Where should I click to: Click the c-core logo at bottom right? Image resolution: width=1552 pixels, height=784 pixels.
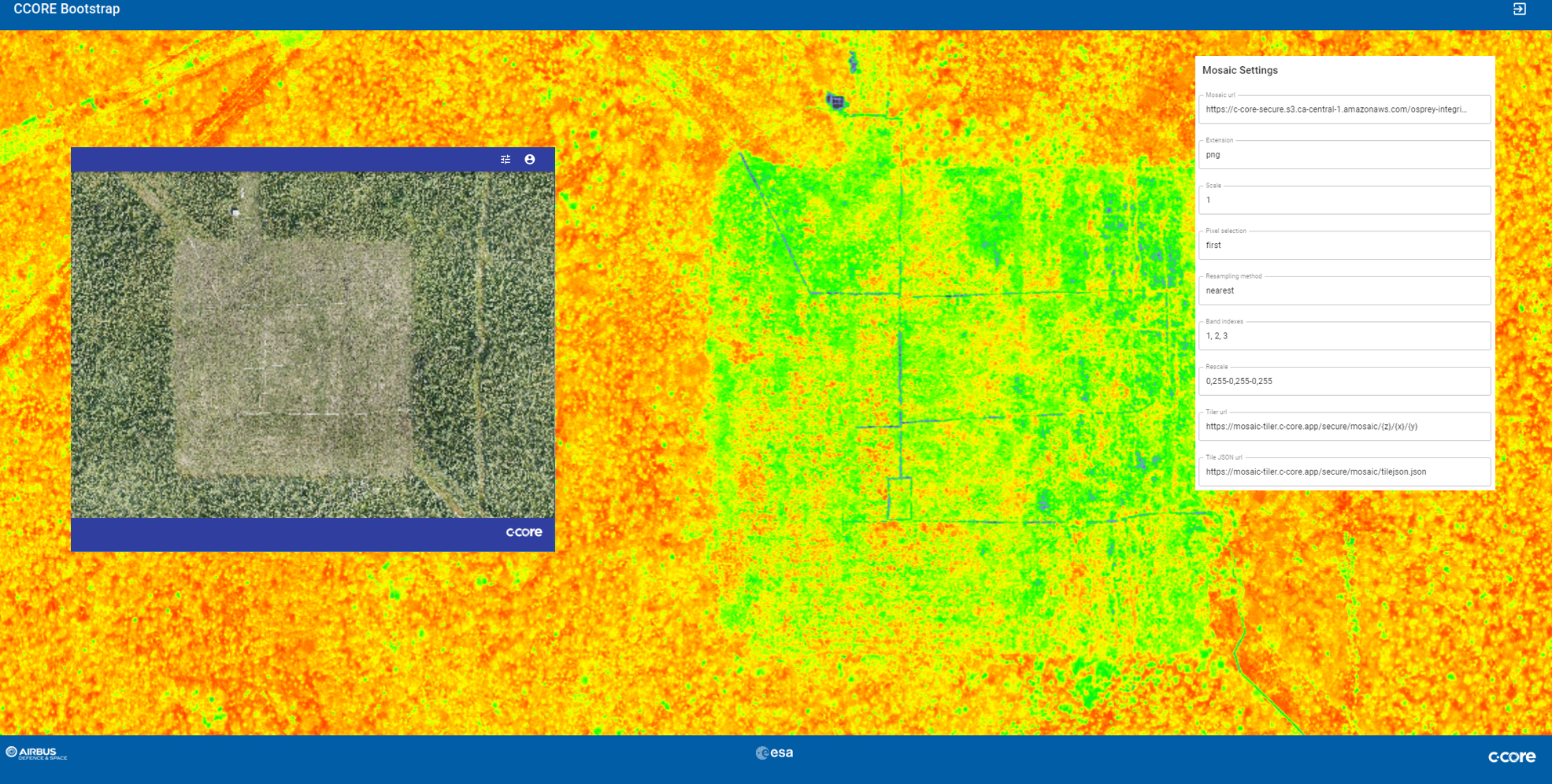(x=1511, y=756)
